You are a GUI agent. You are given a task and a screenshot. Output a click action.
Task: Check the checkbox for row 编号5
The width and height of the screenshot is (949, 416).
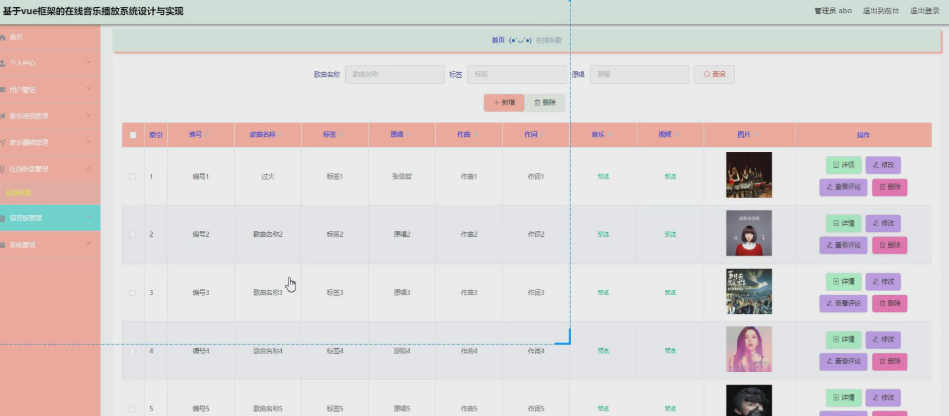pyautogui.click(x=133, y=409)
